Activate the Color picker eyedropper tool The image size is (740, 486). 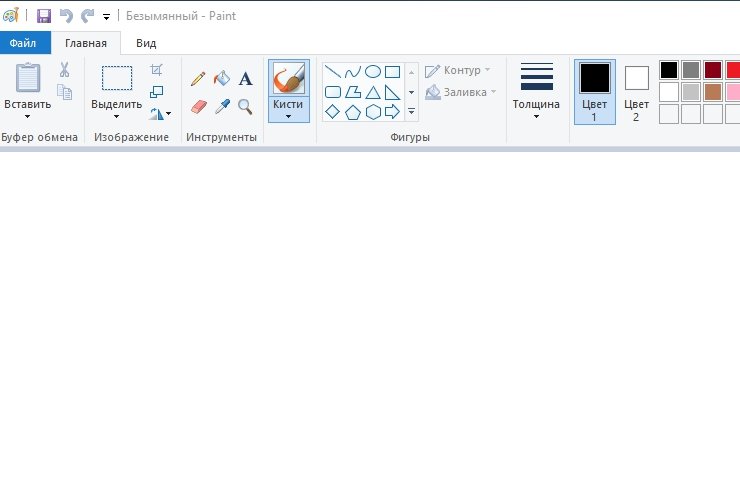pyautogui.click(x=222, y=106)
